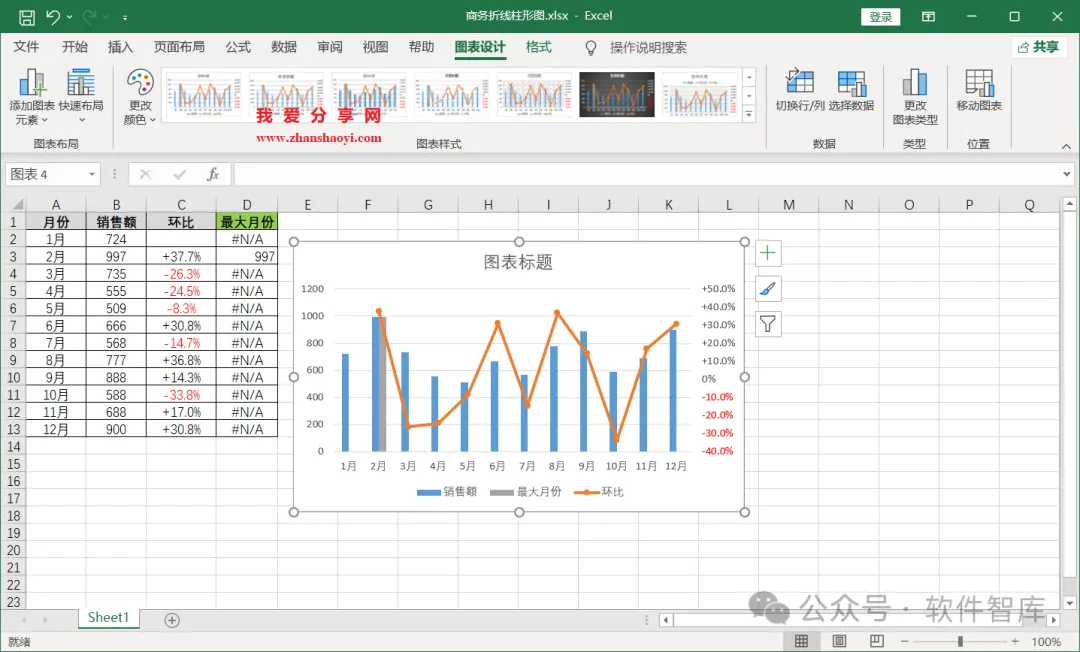
Task: Open Customize Quick Access Toolbar dropdown
Action: [x=125, y=17]
